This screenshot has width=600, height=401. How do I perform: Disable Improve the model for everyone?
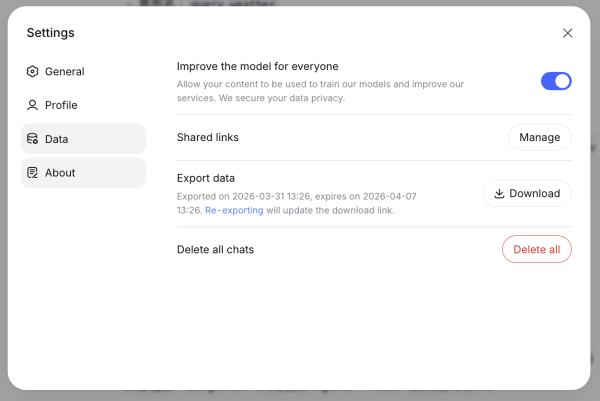coord(556,81)
